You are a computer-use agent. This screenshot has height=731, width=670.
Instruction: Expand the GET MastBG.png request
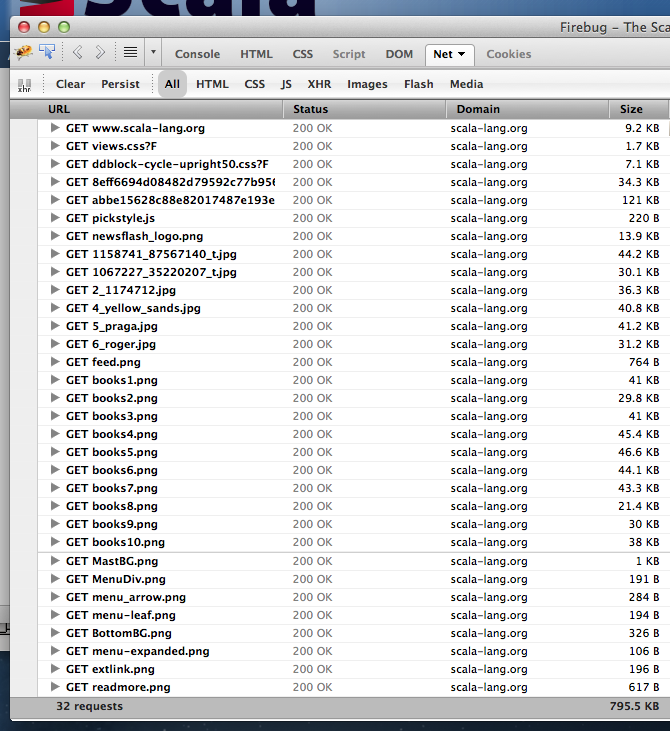[x=55, y=561]
